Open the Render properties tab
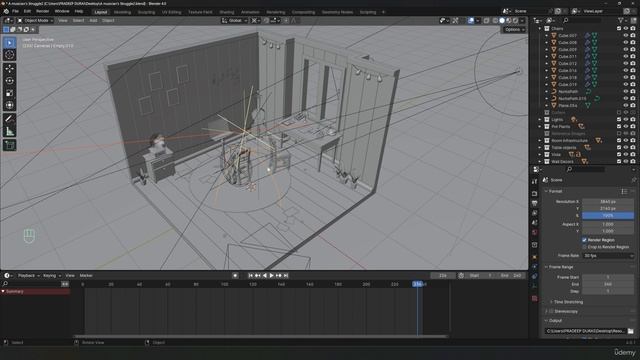 (535, 193)
